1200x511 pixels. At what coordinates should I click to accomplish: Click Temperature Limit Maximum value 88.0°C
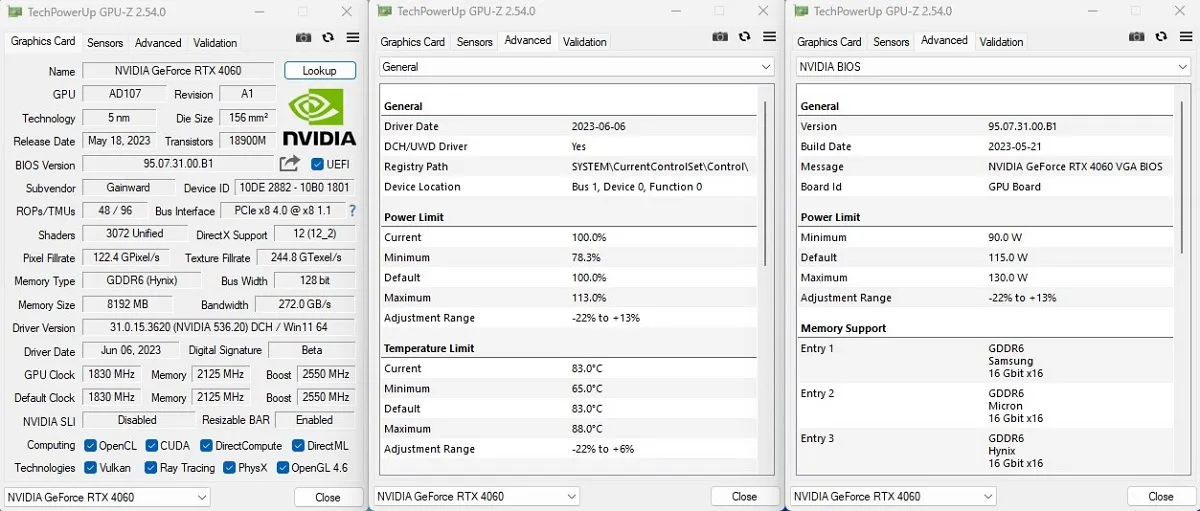point(587,429)
